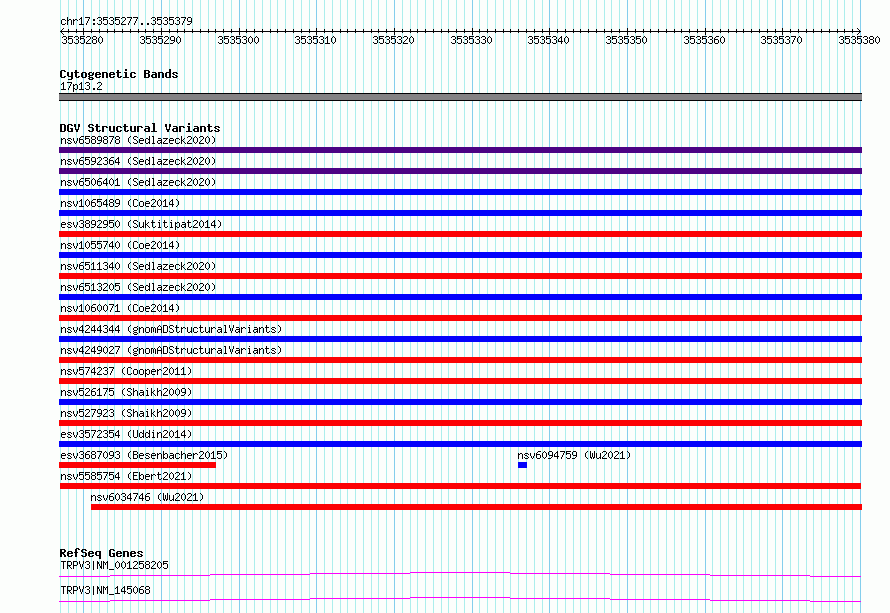This screenshot has width=890, height=613.
Task: Open the TRPV3|NM_001258205 gene label
Action: [x=114, y=565]
